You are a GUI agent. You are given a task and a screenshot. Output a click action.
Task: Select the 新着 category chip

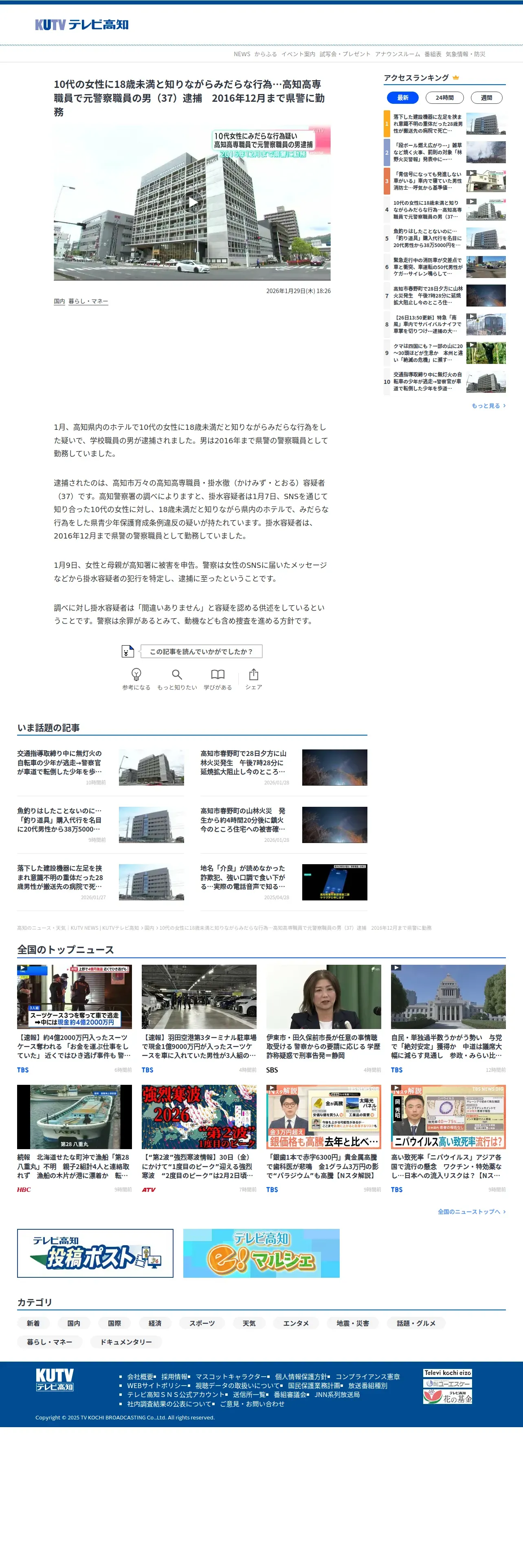33,1323
